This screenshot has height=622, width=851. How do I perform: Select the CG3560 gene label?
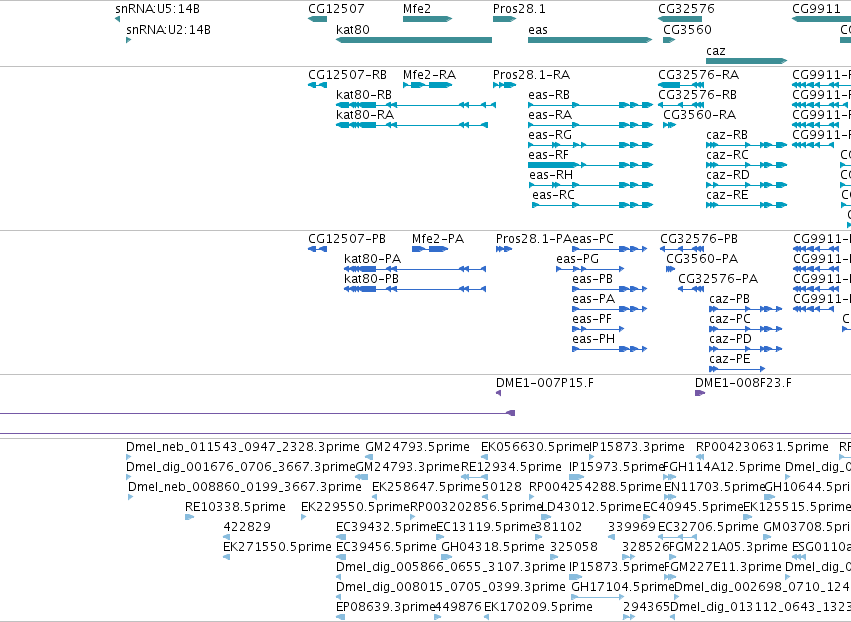(687, 29)
